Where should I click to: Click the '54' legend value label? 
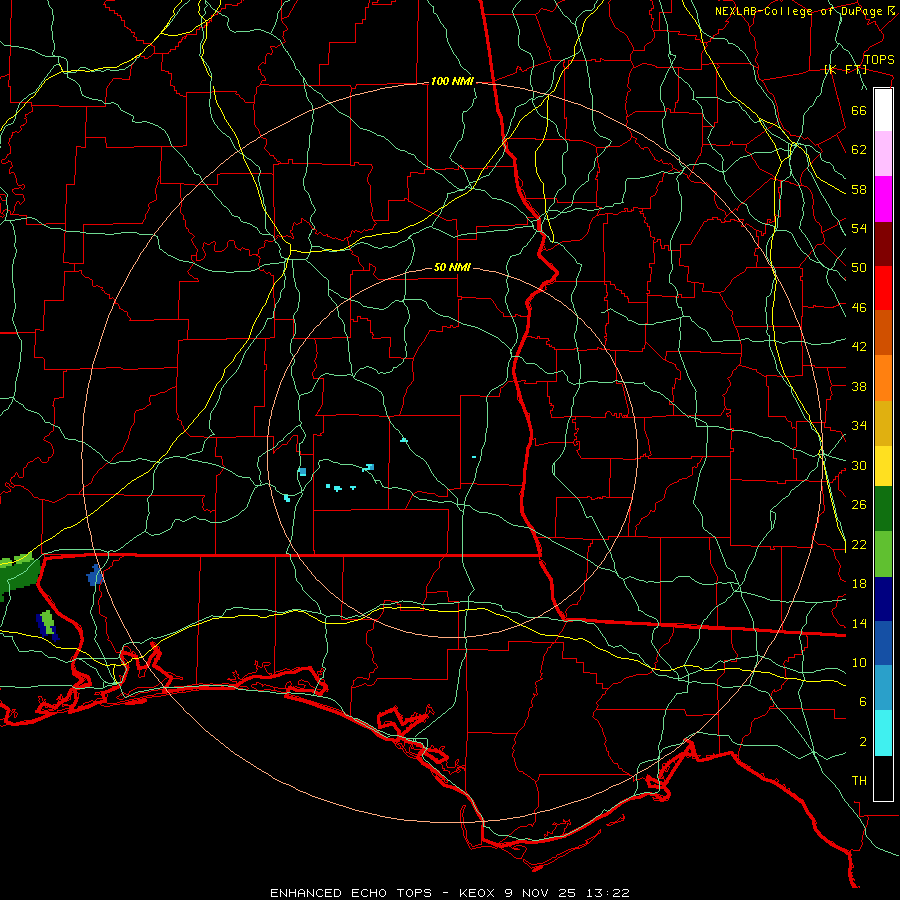coord(859,228)
